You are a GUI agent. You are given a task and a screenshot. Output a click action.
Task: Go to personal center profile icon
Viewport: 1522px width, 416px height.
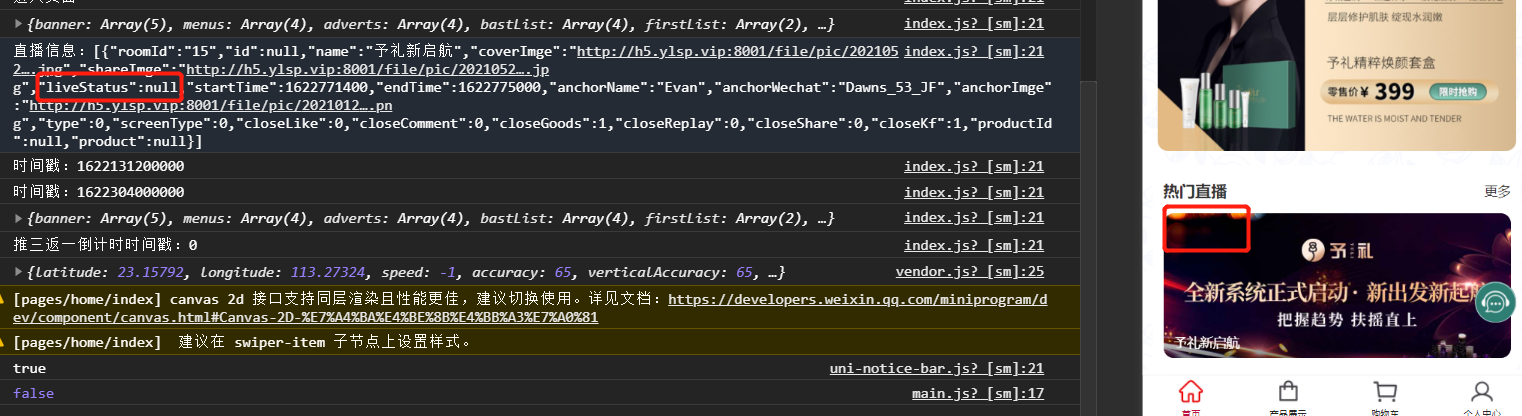coord(1481,393)
